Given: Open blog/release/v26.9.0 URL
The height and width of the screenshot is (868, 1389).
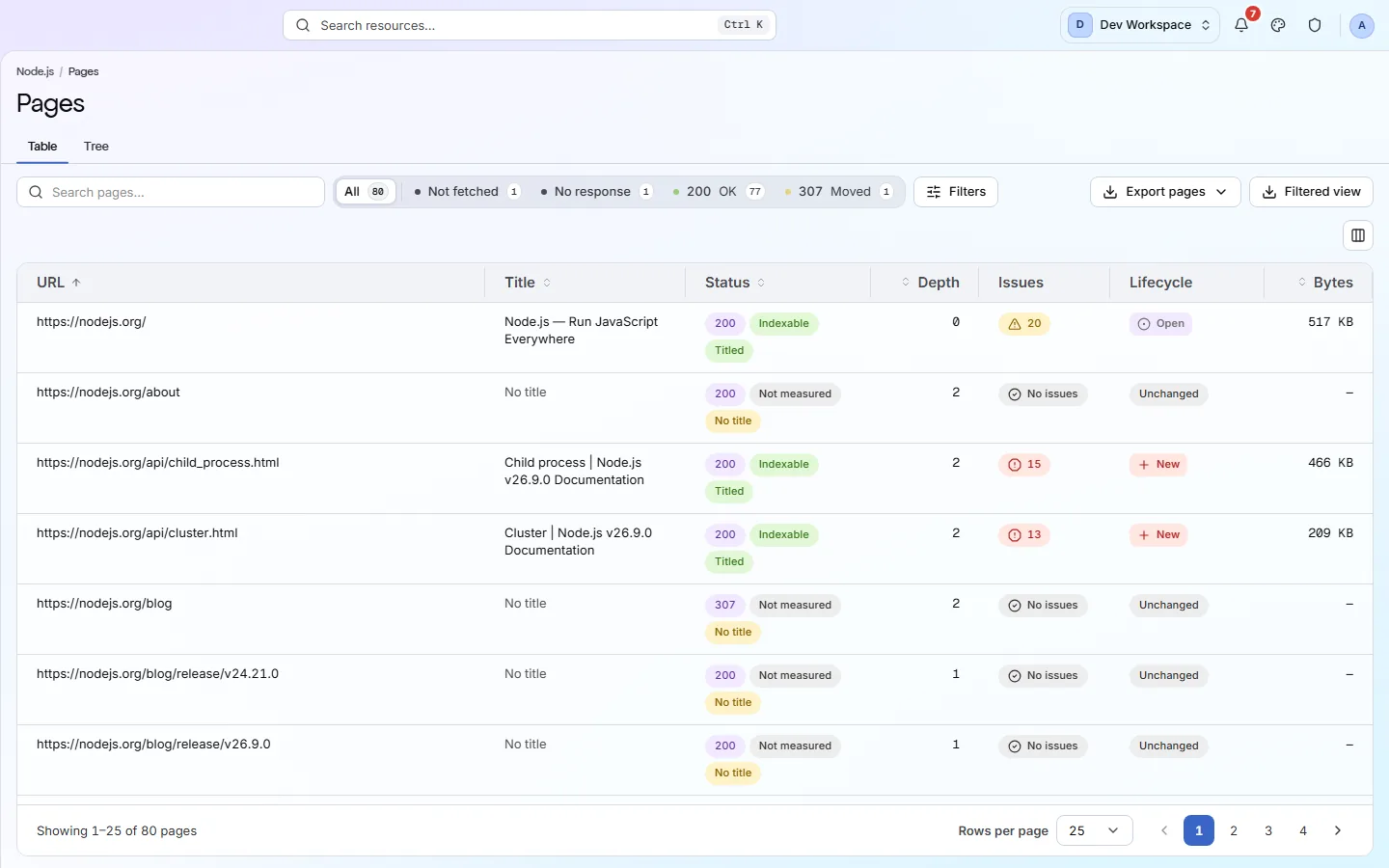Looking at the screenshot, I should click(153, 745).
